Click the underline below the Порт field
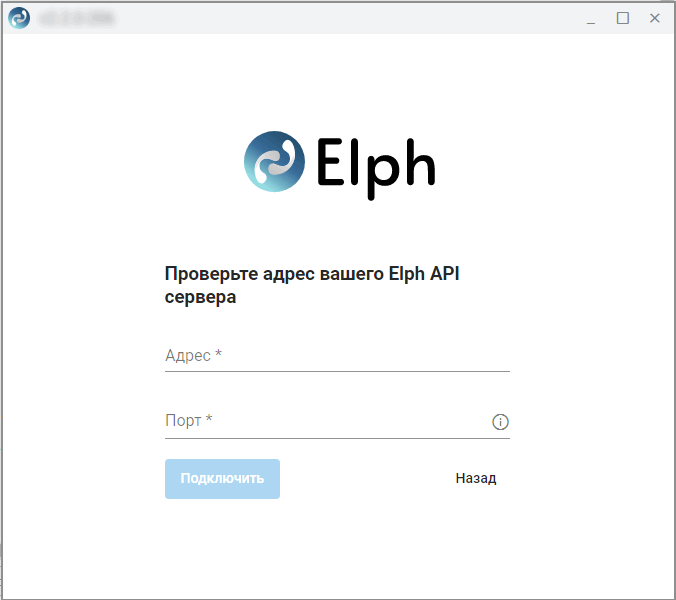Screen dimensions: 676x600 [x=337, y=438]
